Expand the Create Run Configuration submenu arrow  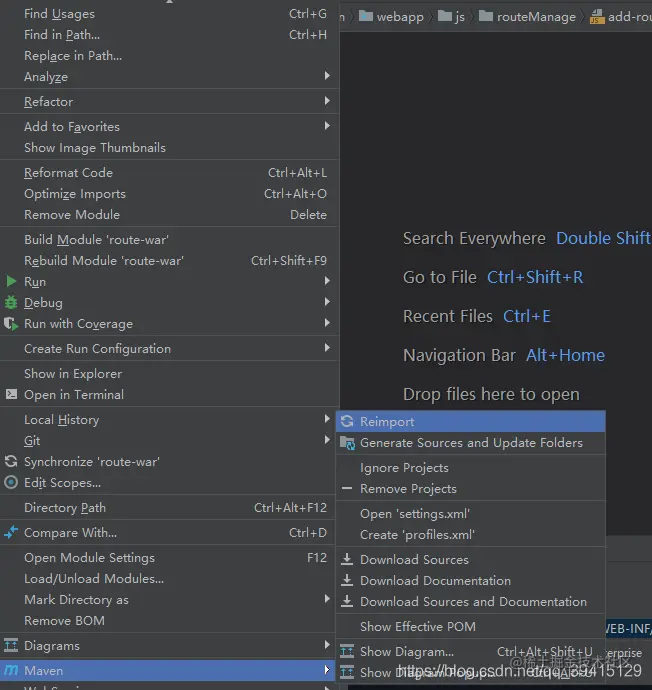click(x=327, y=348)
